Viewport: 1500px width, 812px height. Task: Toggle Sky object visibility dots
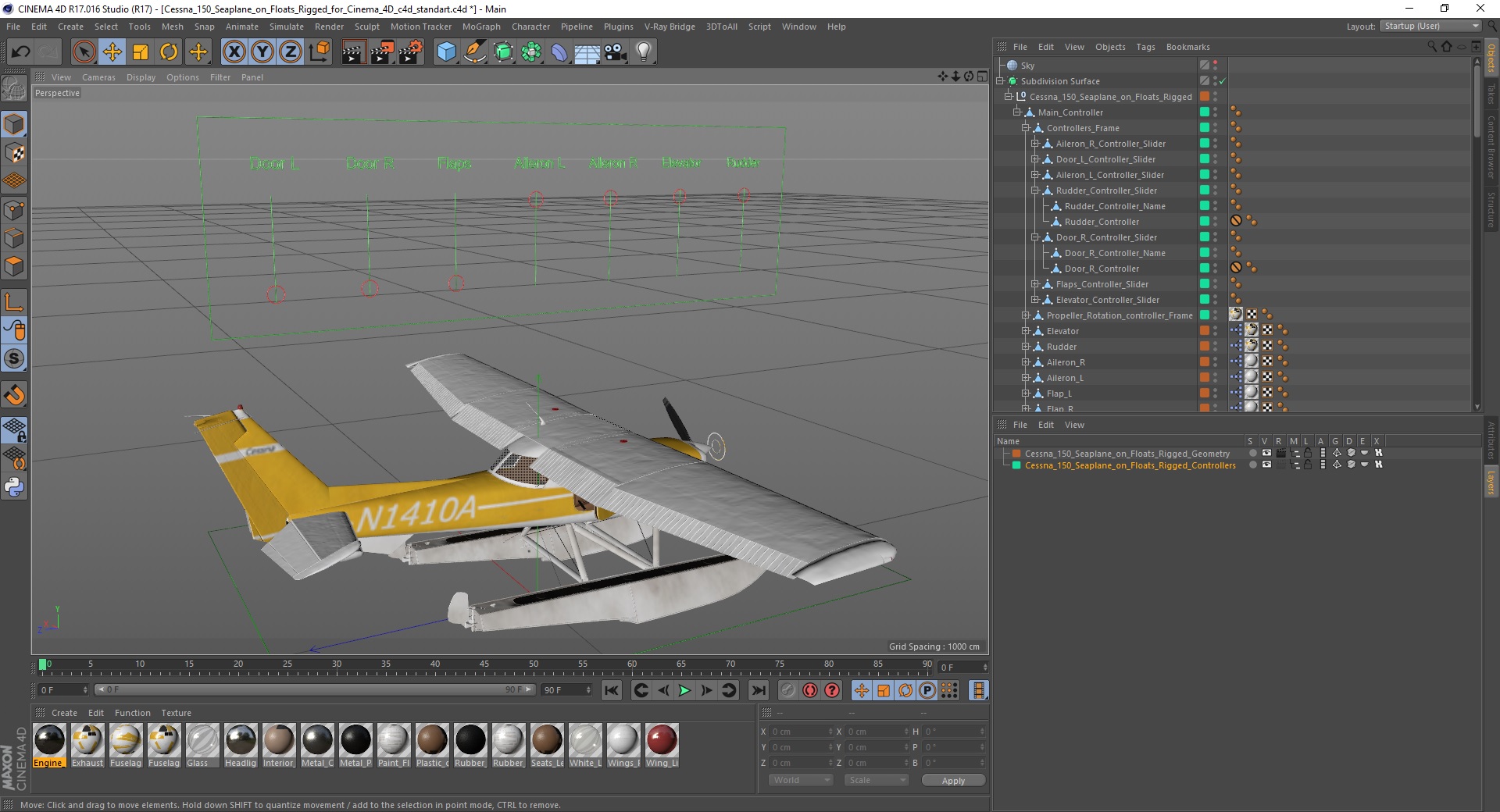click(x=1216, y=66)
